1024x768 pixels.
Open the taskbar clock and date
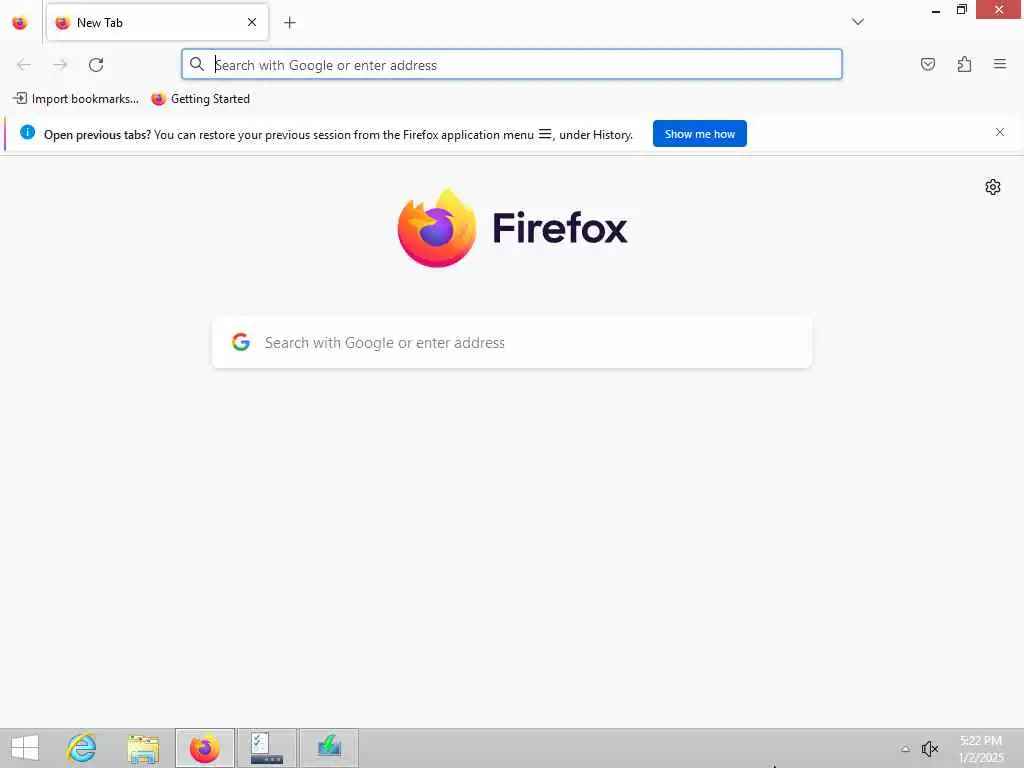pos(981,748)
